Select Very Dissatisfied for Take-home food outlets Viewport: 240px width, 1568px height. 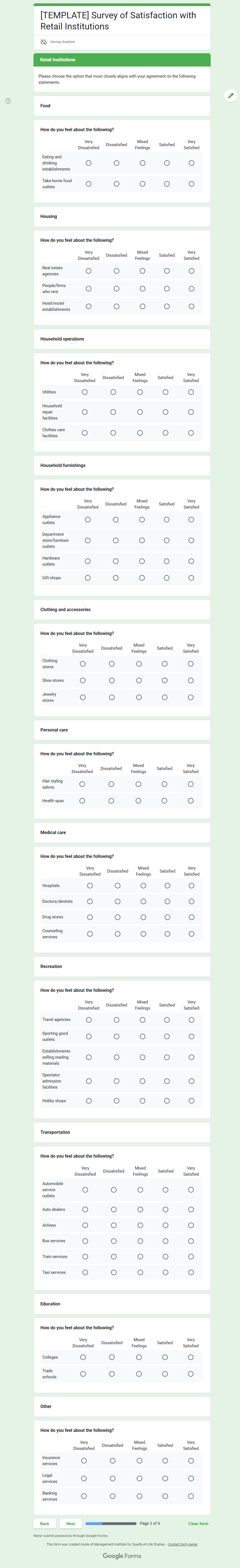(89, 184)
